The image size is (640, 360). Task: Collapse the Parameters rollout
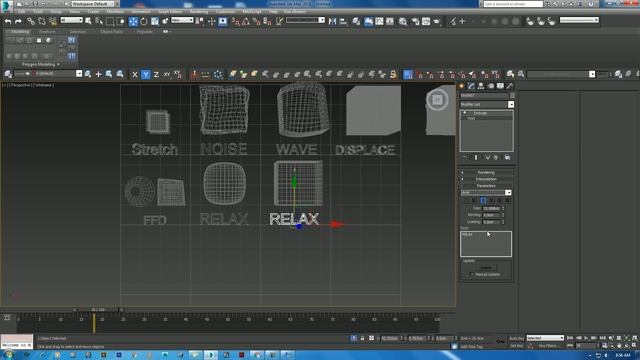(x=486, y=186)
